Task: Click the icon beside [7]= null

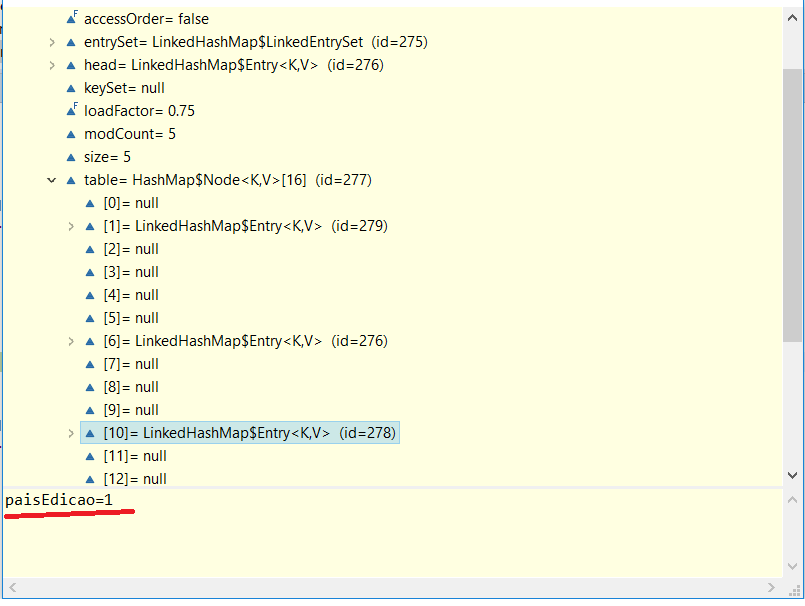Action: 90,365
